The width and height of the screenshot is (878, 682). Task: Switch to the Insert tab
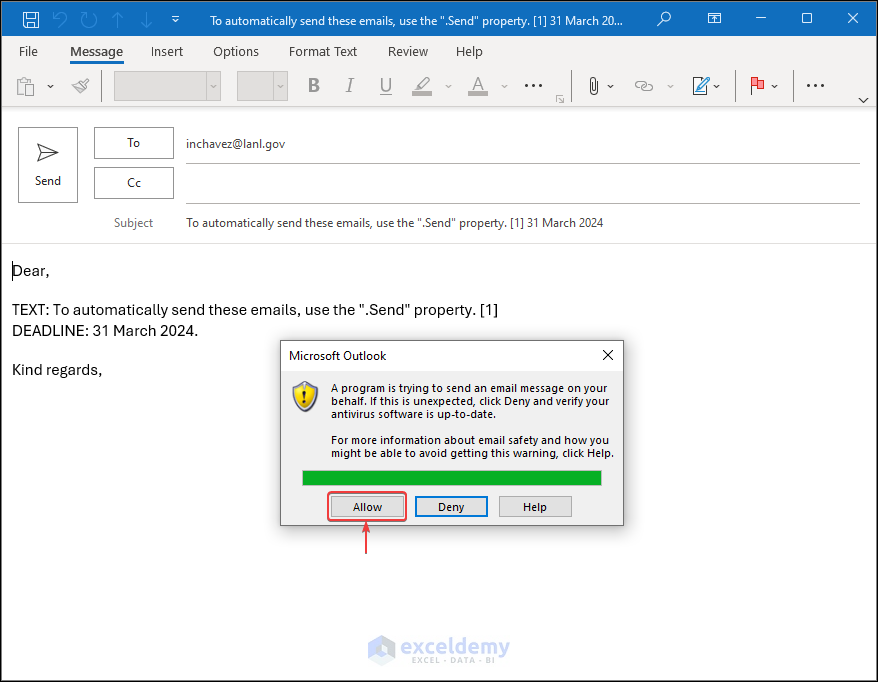pyautogui.click(x=167, y=52)
